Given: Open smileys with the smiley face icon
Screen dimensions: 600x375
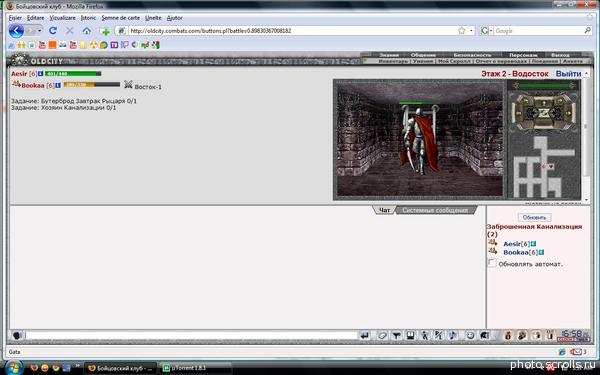Looking at the screenshot, I should (470, 335).
